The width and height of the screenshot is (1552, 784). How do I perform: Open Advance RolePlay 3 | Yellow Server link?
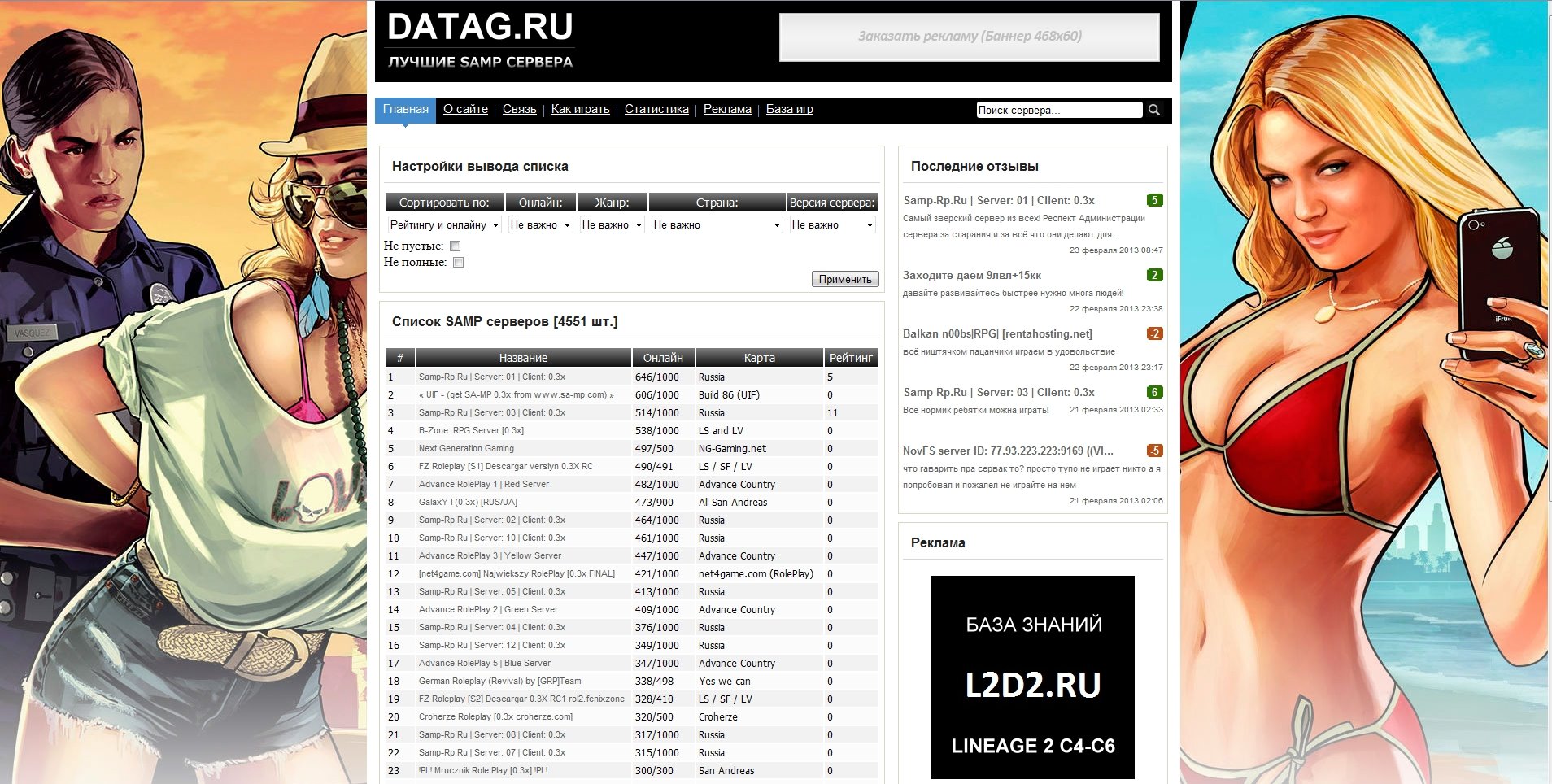tap(490, 555)
